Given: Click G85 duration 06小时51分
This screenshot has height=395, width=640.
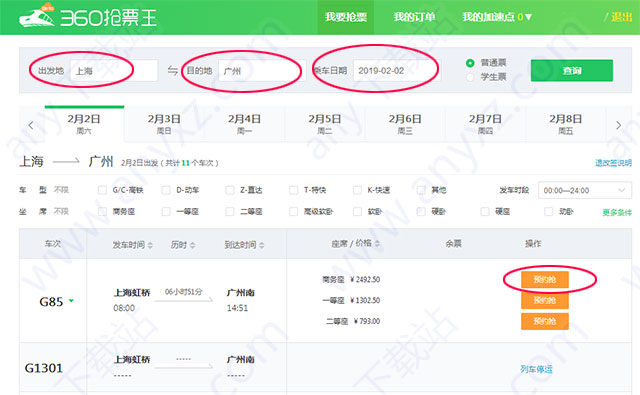Looking at the screenshot, I should (x=183, y=292).
